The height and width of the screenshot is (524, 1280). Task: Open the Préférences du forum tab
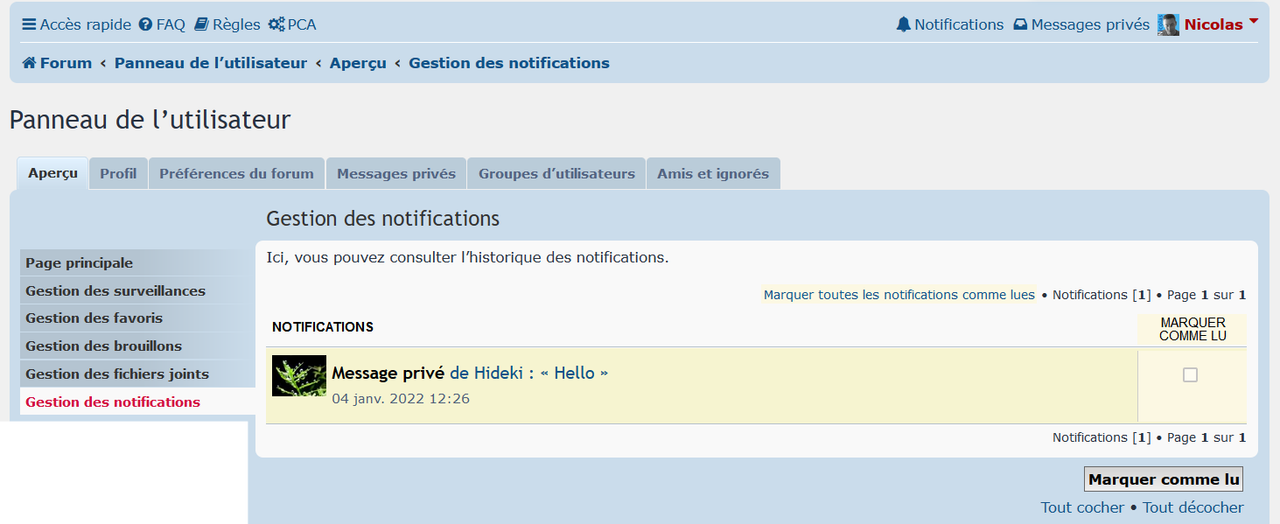[x=237, y=173]
